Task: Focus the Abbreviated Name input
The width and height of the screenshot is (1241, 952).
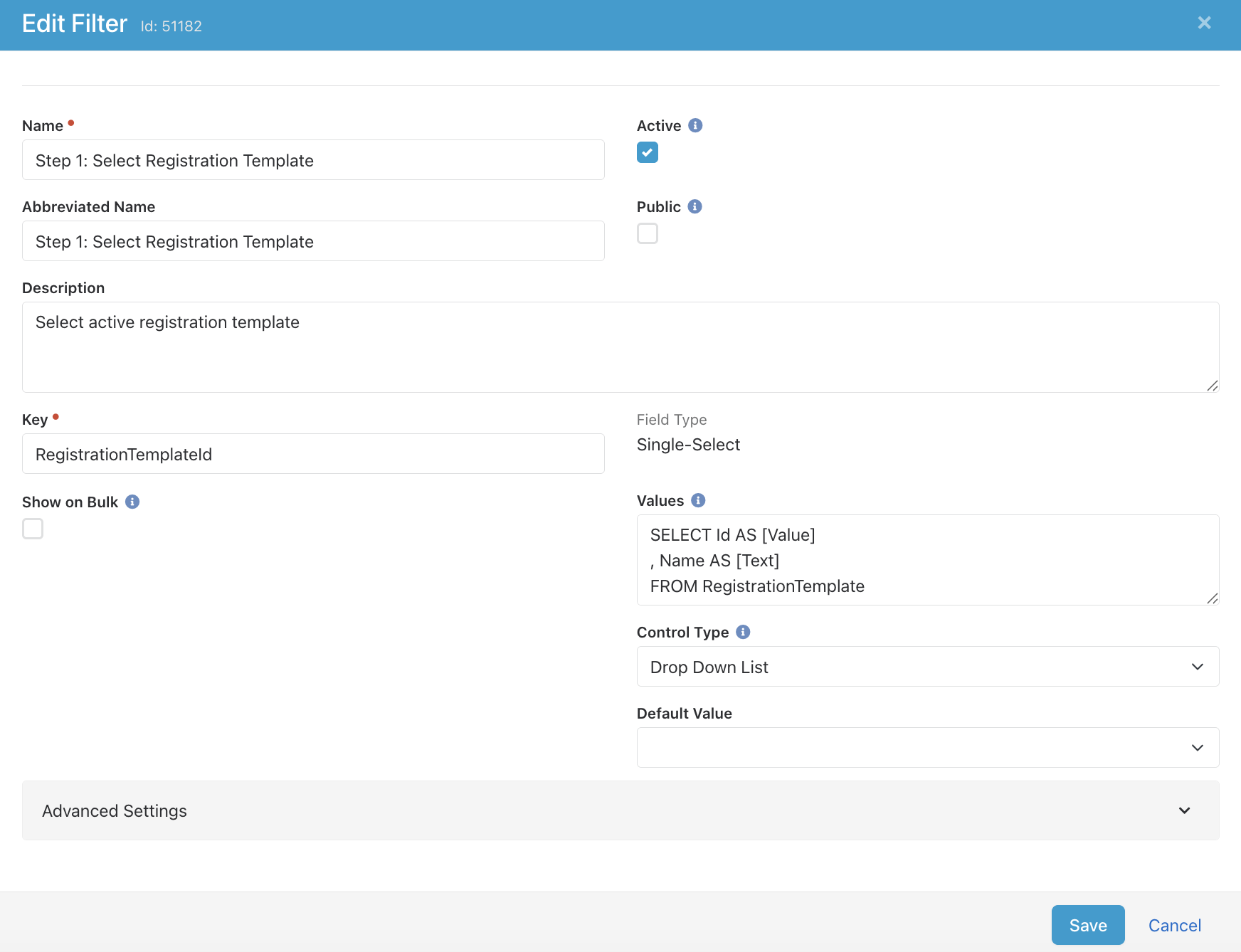Action: pyautogui.click(x=313, y=241)
